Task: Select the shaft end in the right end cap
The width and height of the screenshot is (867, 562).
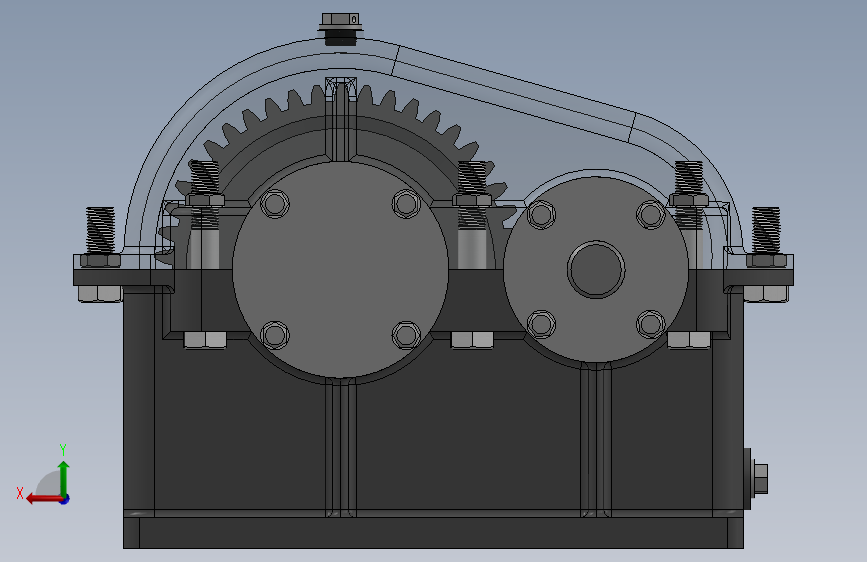Action: click(596, 269)
